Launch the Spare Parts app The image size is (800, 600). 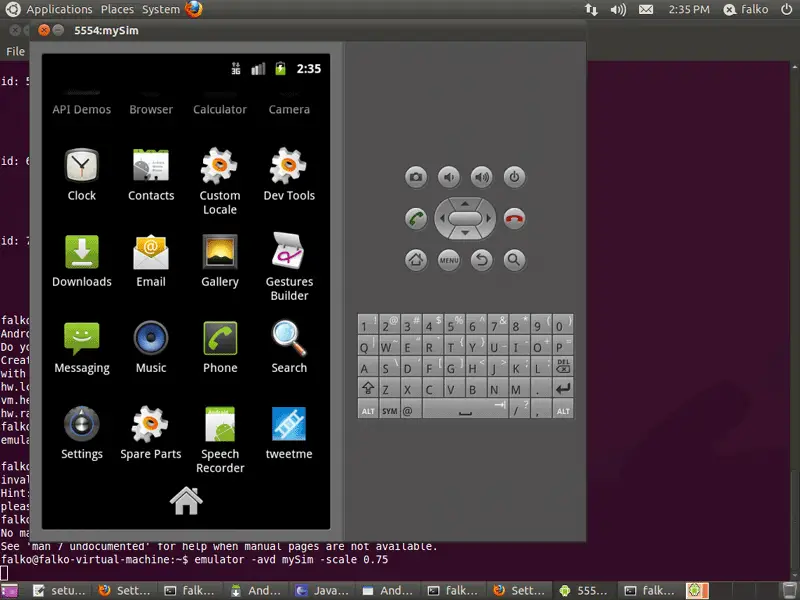point(151,433)
